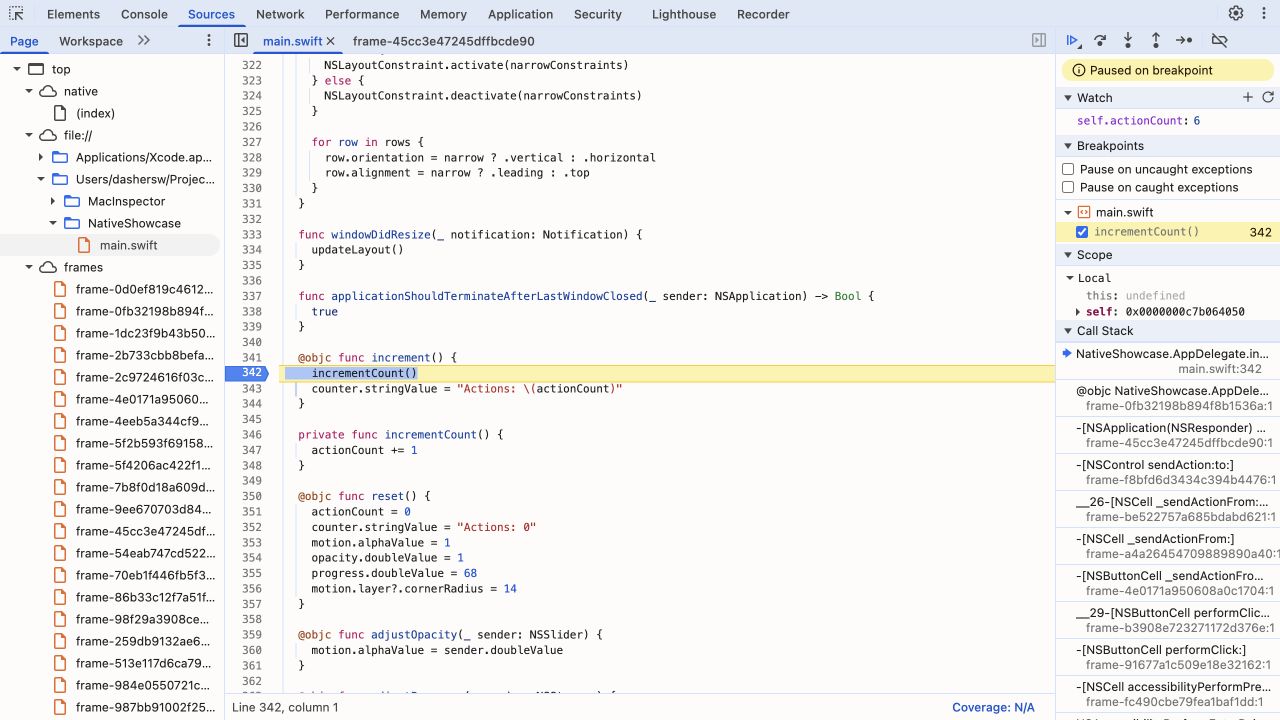Open the MacInspector folder

tap(126, 201)
